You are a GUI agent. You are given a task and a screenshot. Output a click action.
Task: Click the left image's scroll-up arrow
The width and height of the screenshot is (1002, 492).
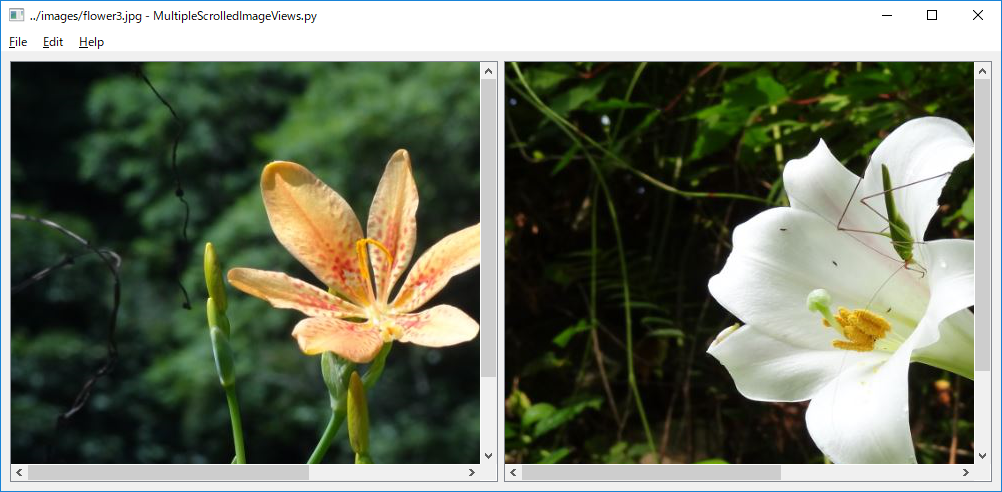(488, 71)
